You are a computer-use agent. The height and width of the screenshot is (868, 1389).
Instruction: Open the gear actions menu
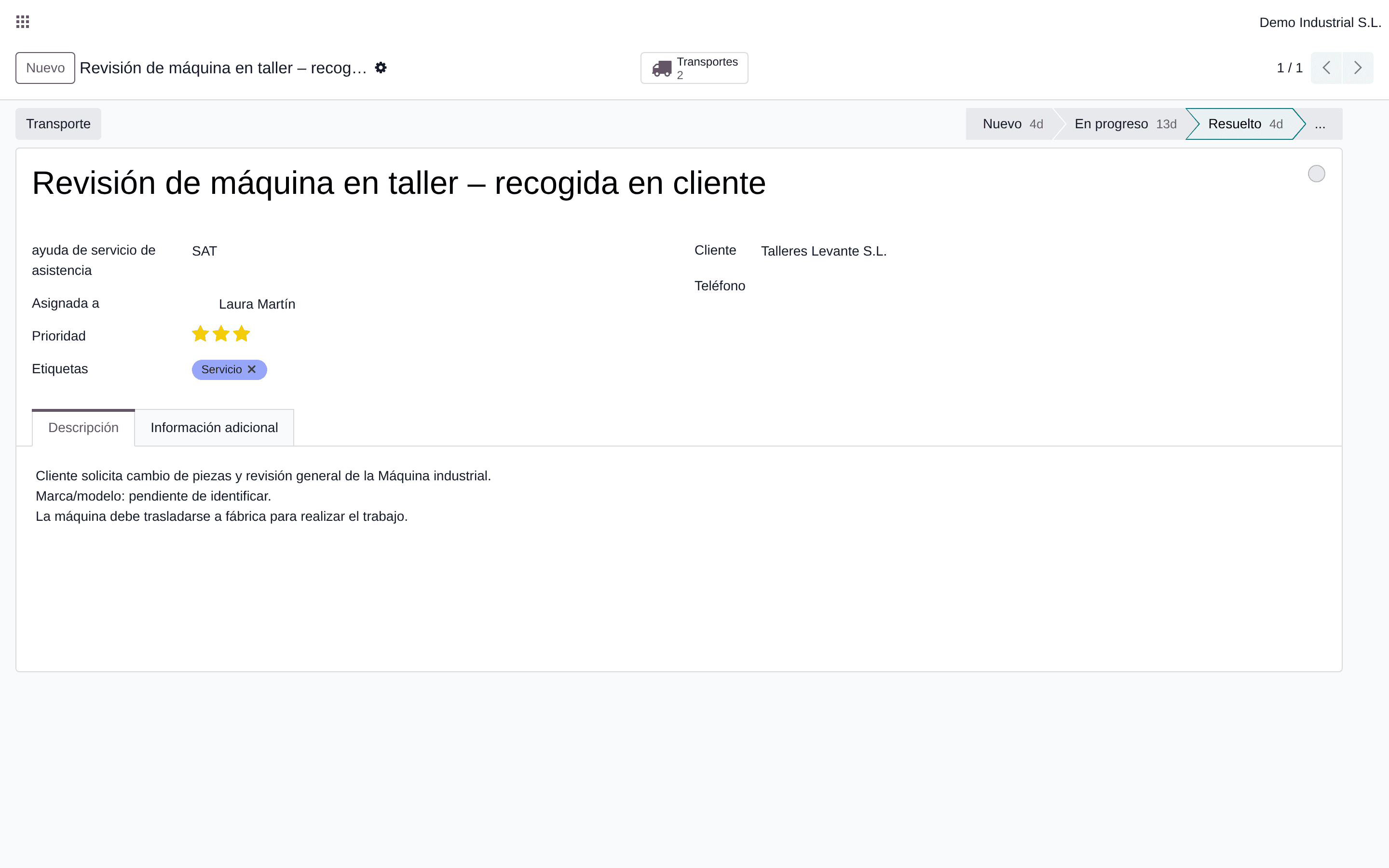pos(381,68)
